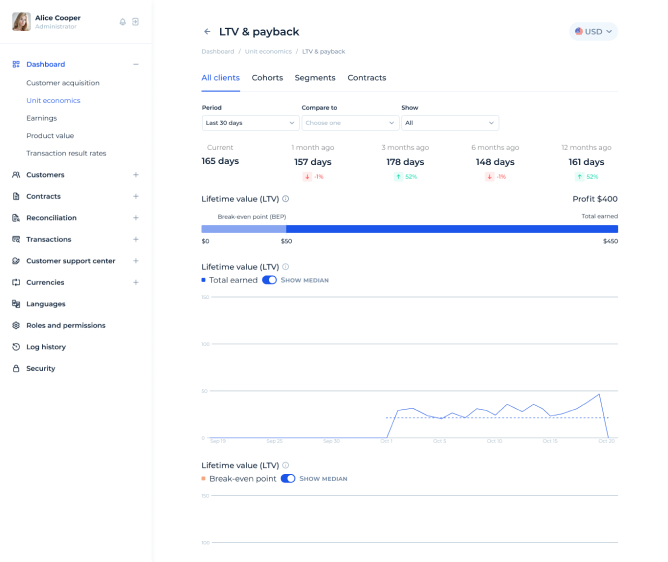668x562 pixels.
Task: Switch to the Segments tab
Action: (315, 78)
